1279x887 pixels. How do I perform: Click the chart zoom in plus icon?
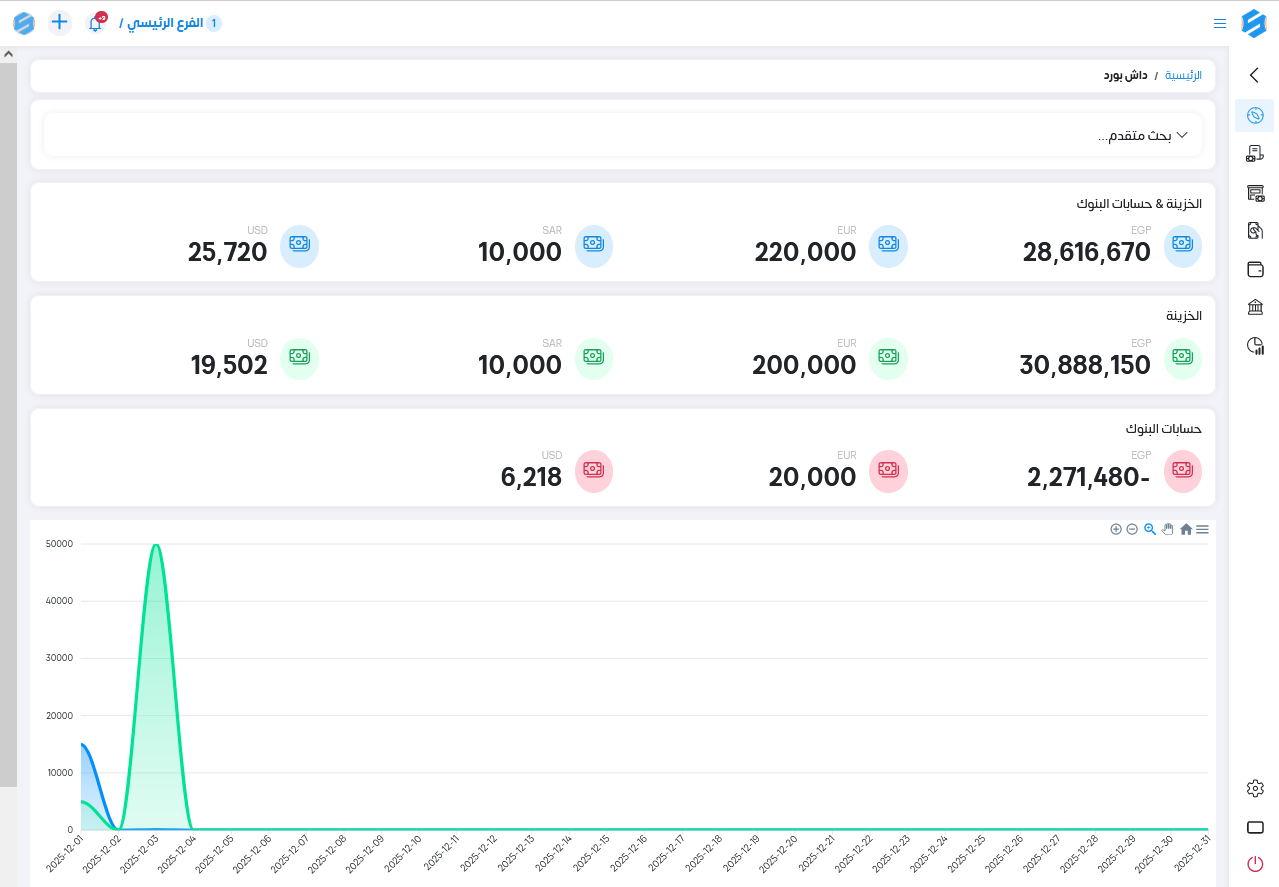1116,529
